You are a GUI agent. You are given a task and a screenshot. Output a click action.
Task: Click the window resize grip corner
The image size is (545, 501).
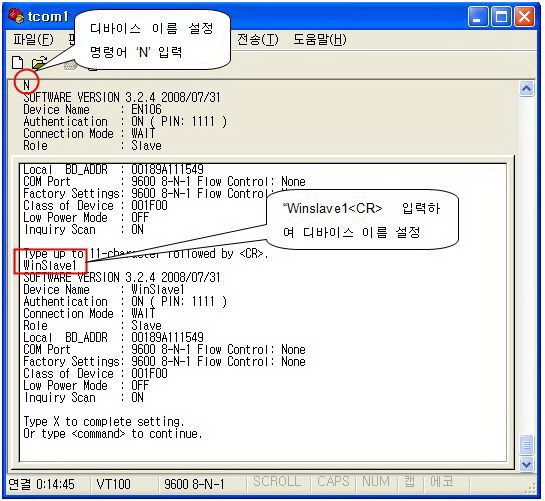531,489
